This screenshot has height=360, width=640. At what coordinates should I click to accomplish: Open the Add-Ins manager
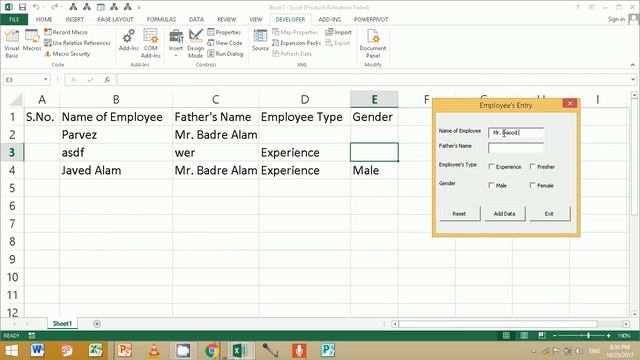click(x=129, y=40)
